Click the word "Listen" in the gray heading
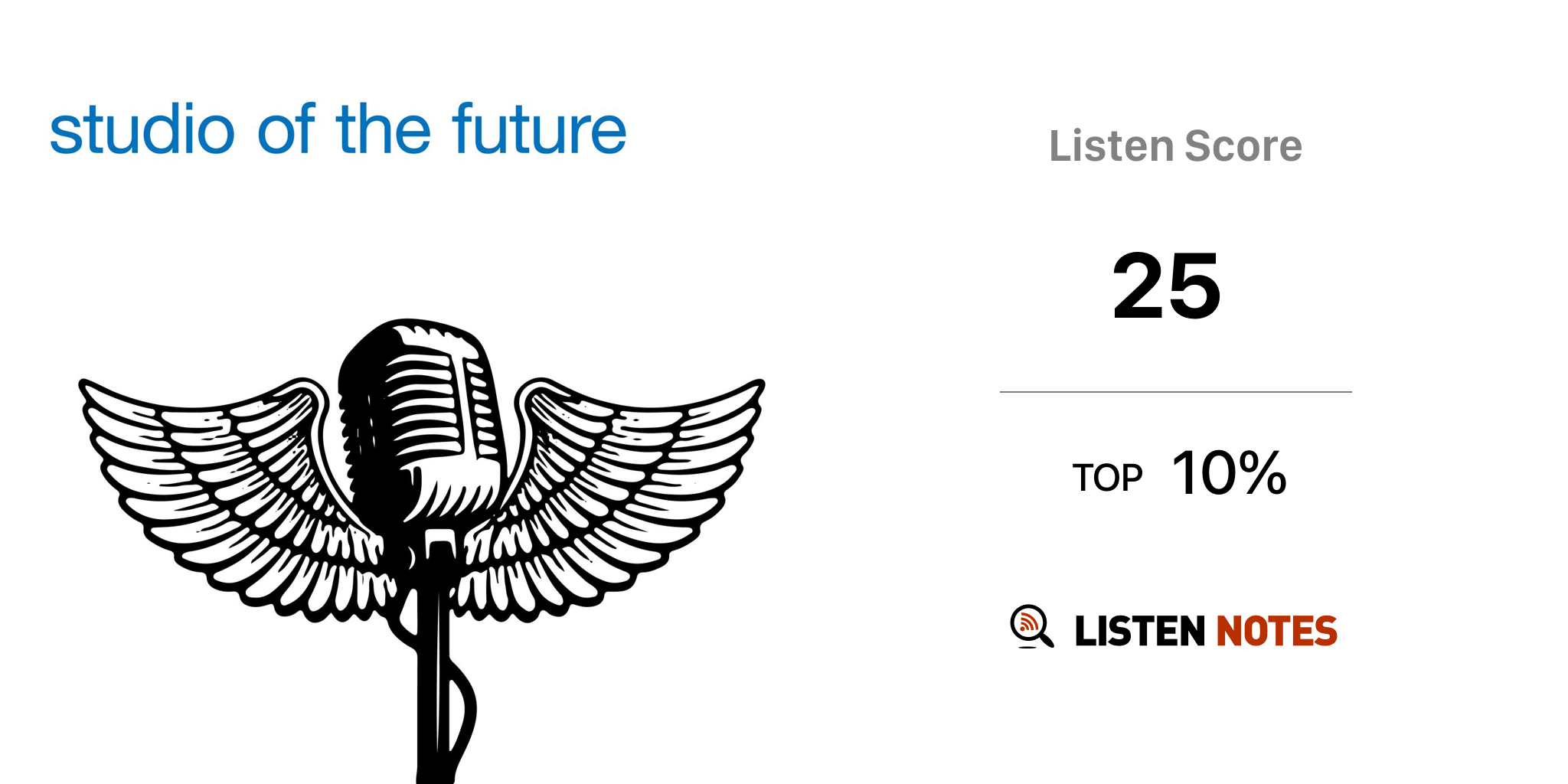 pos(1111,145)
